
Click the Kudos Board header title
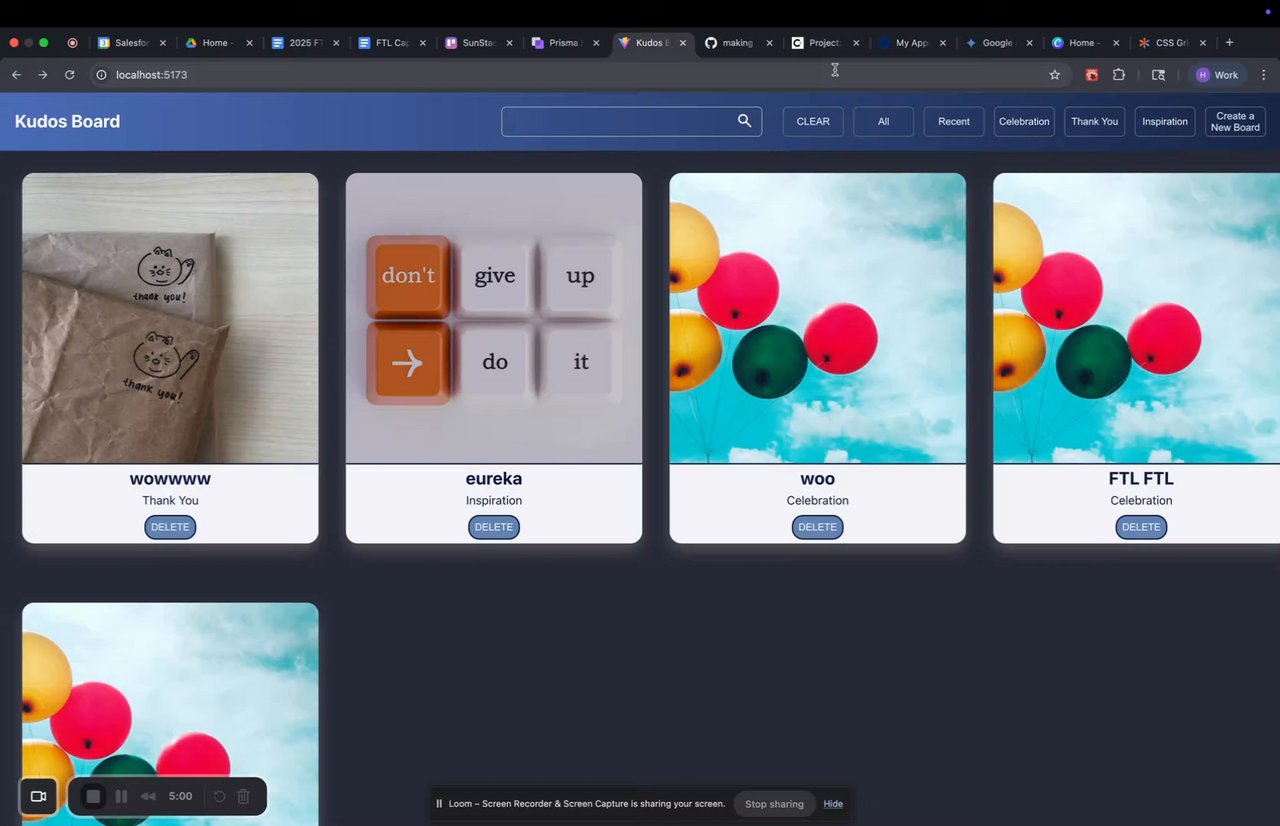click(x=67, y=121)
